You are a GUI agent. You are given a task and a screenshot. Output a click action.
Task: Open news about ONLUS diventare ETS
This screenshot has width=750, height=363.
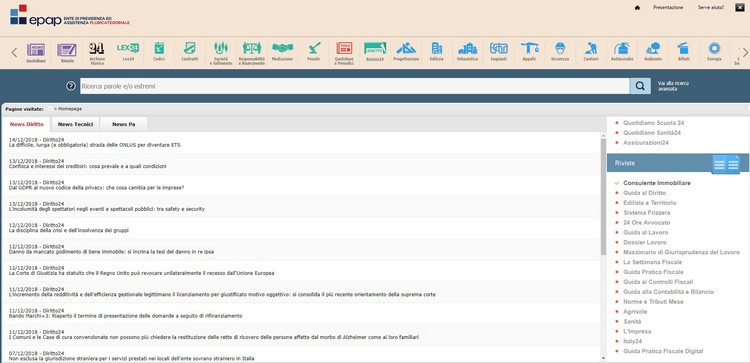pyautogui.click(x=94, y=145)
